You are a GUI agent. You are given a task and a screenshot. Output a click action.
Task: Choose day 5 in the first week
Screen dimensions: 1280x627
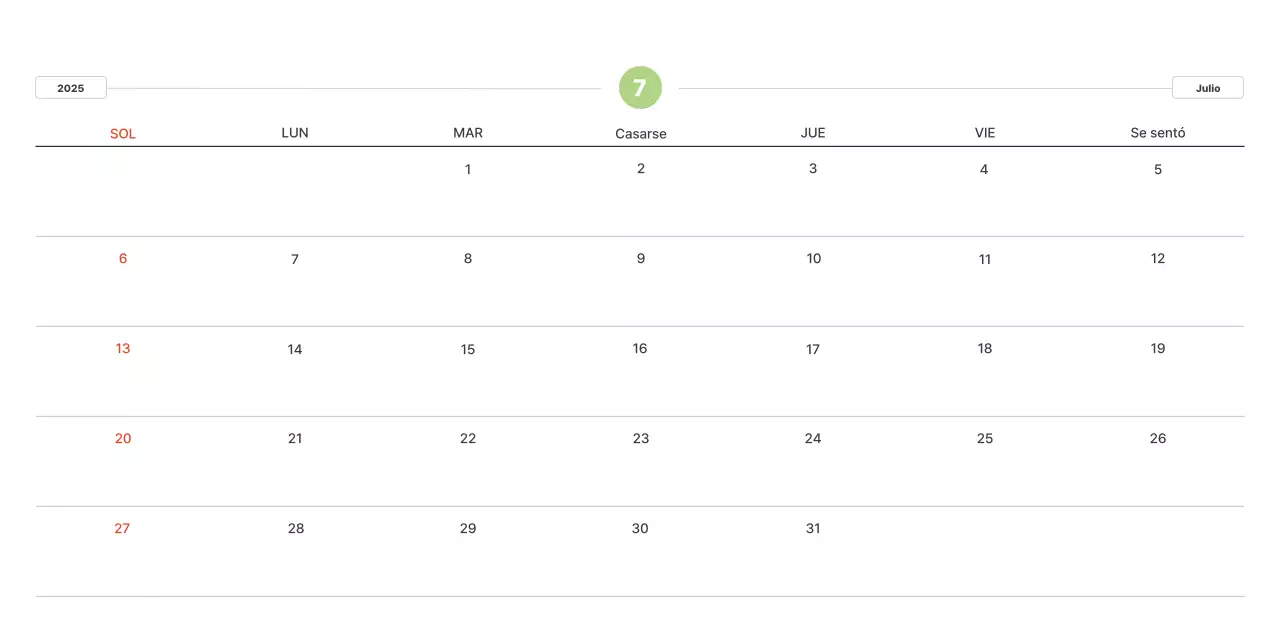[x=1158, y=169]
